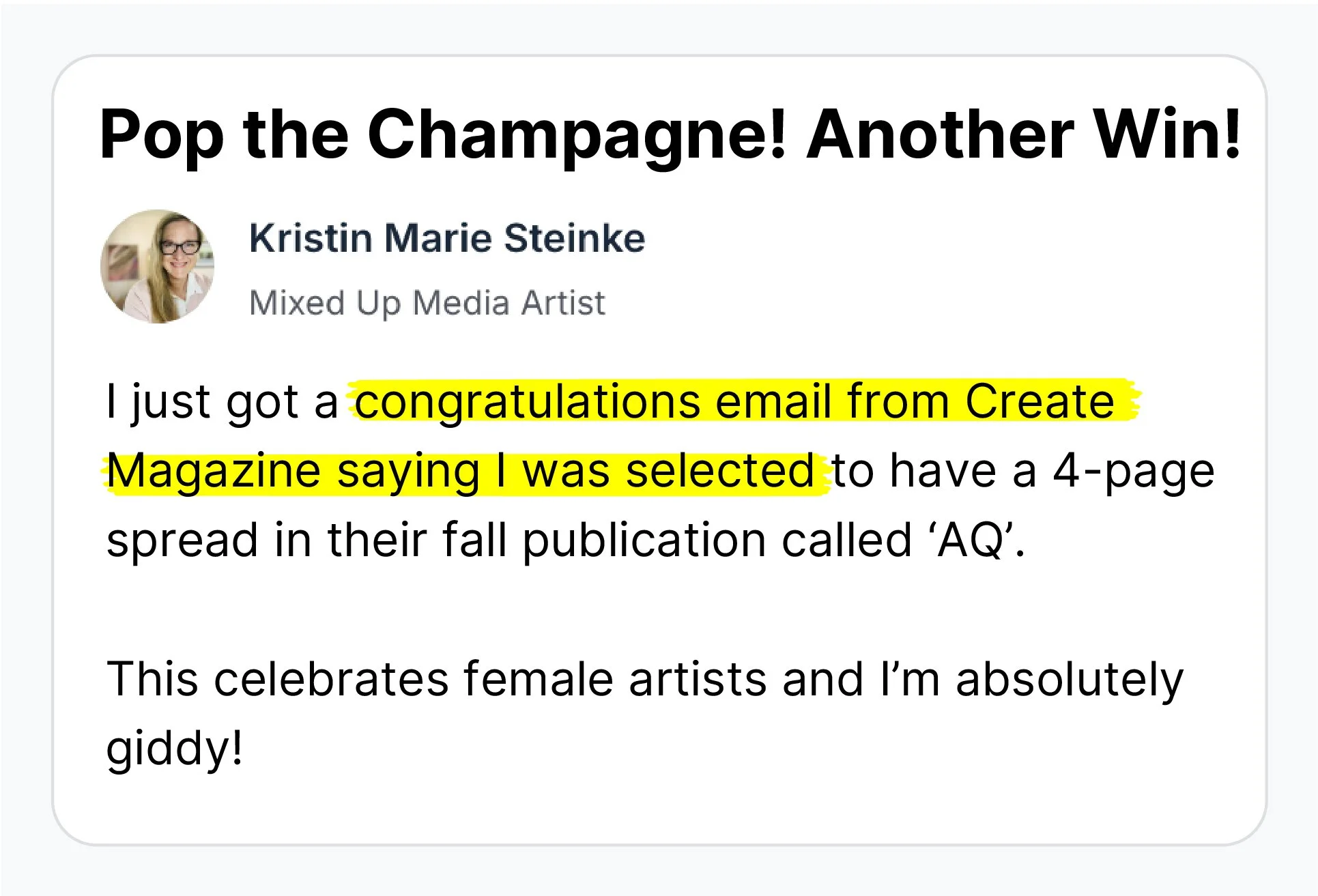Click the name Kristin Marie Steinke
This screenshot has height=896, width=1318.
pos(447,238)
